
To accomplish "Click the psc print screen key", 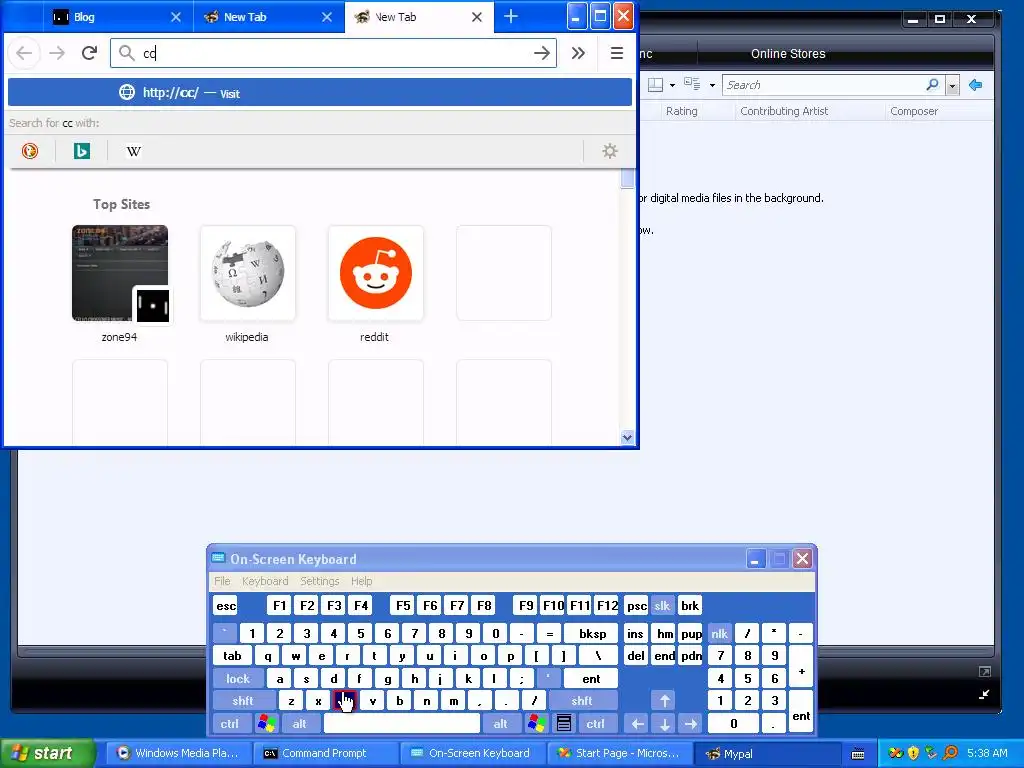I will pyautogui.click(x=637, y=605).
